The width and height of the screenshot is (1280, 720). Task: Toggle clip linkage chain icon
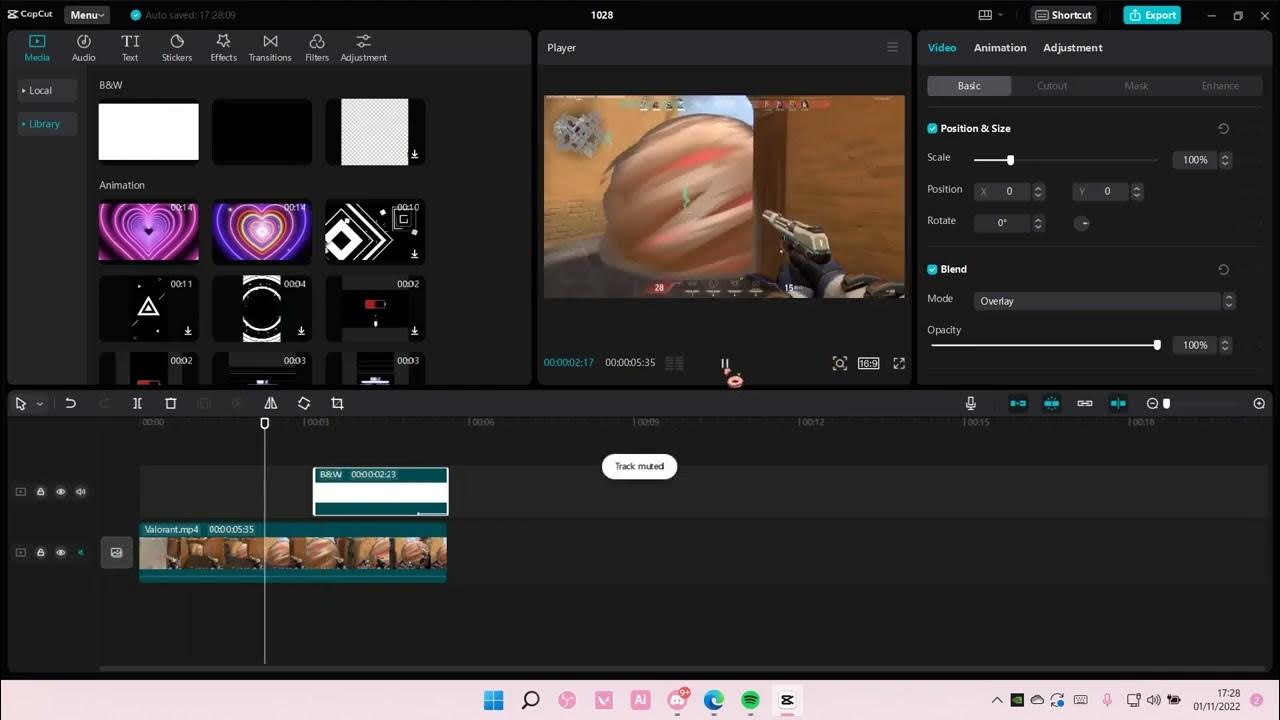[1085, 403]
